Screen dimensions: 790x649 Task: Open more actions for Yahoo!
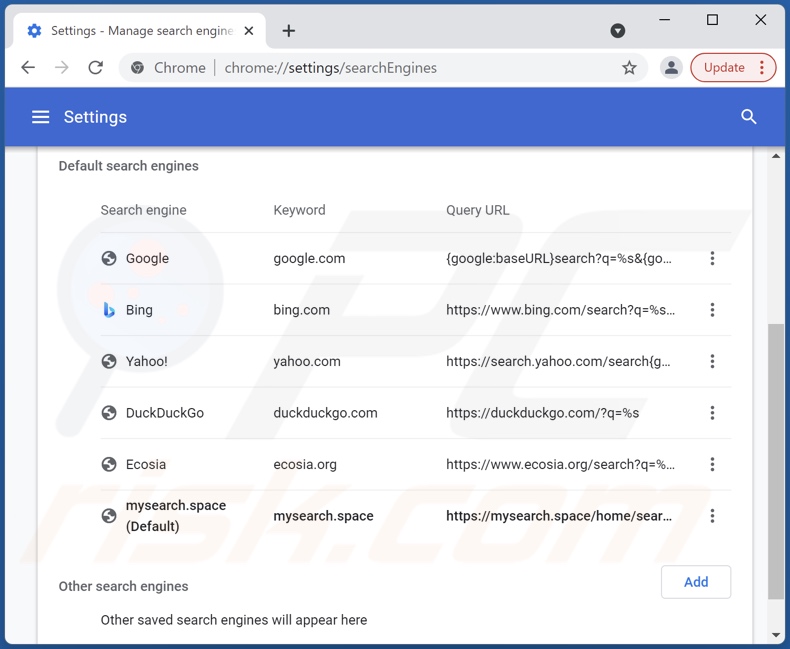tap(712, 361)
